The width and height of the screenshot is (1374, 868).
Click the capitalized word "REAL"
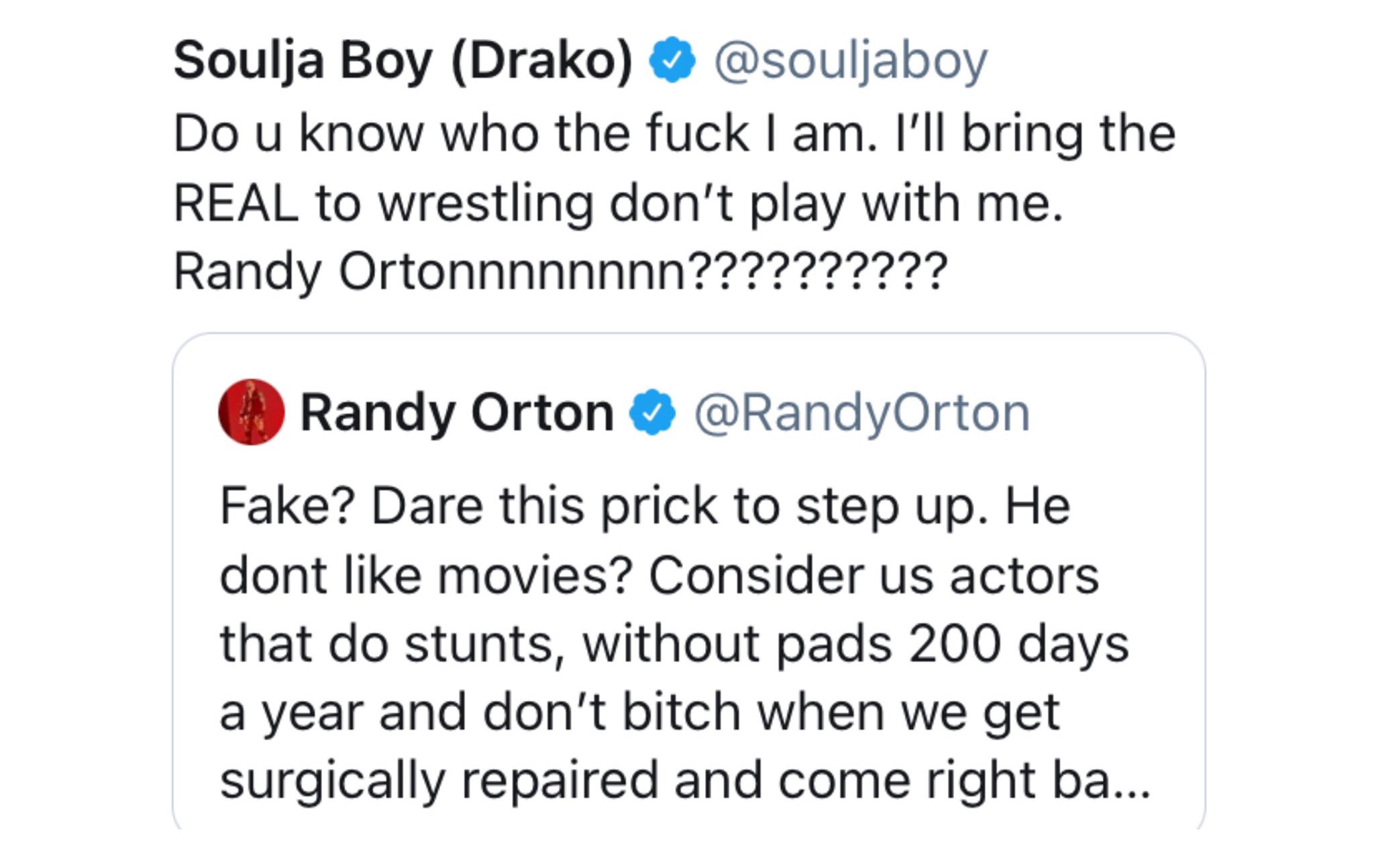(235, 203)
